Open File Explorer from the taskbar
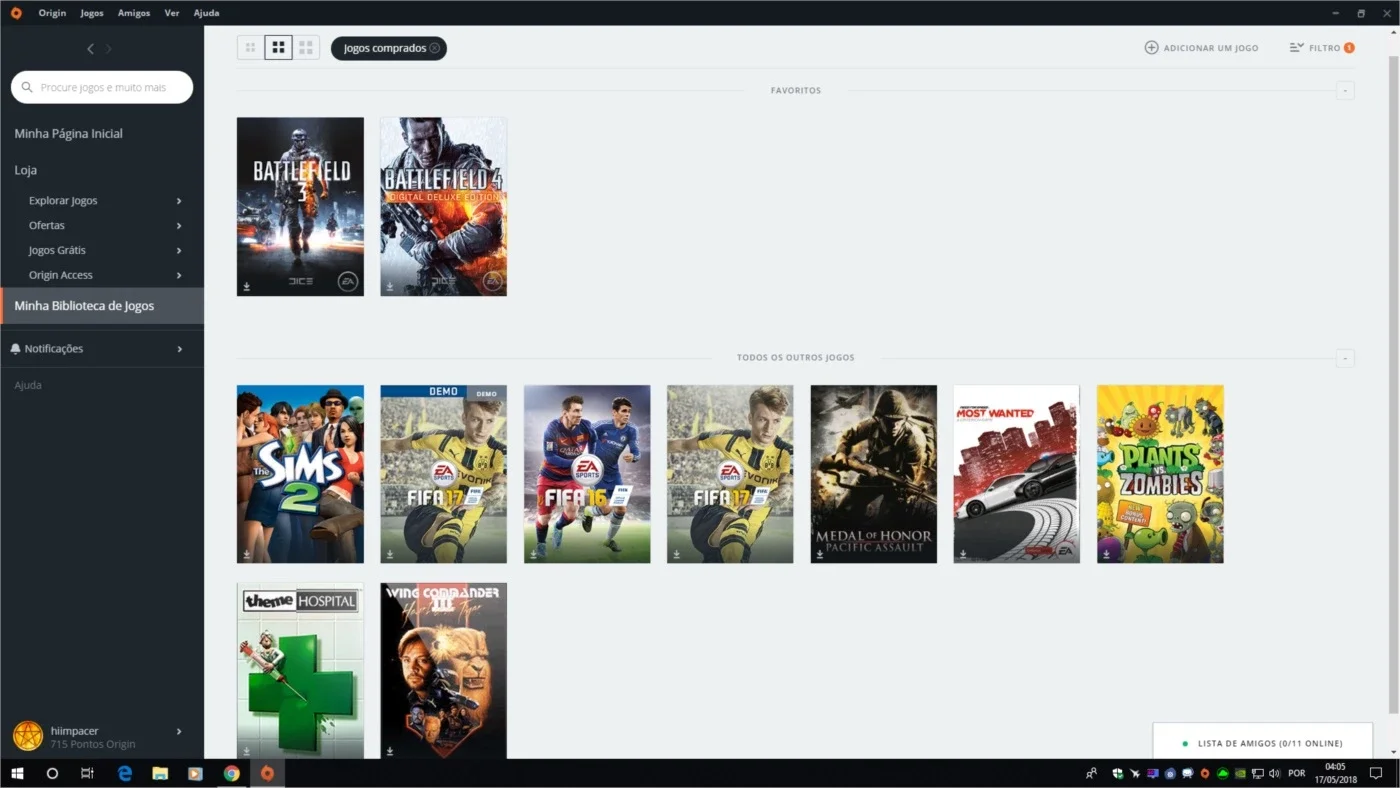The width and height of the screenshot is (1400, 788). coord(160,773)
